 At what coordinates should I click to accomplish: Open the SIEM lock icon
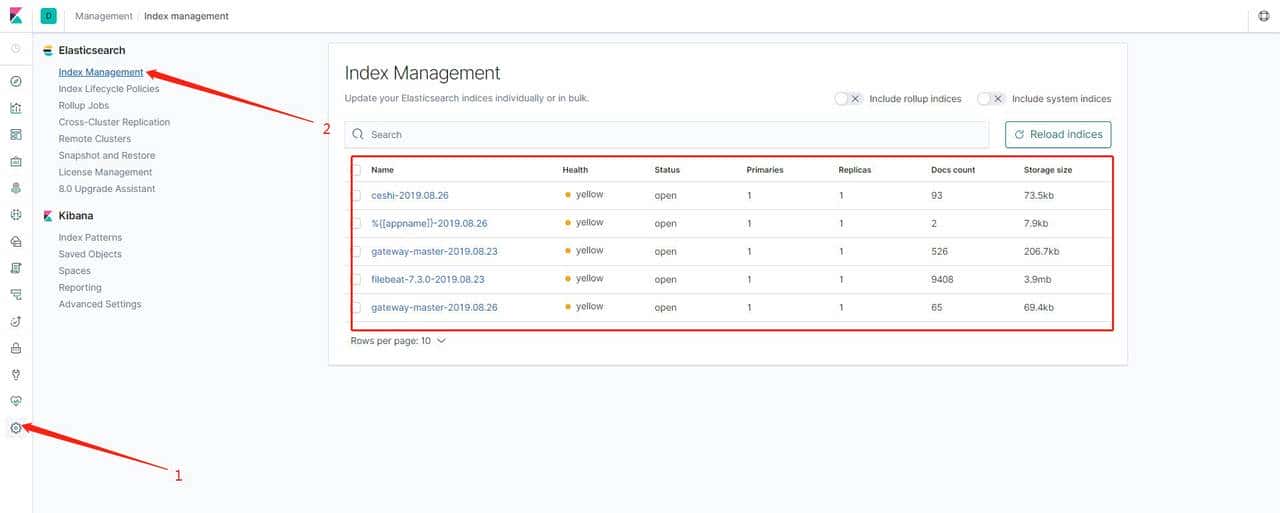tap(15, 348)
